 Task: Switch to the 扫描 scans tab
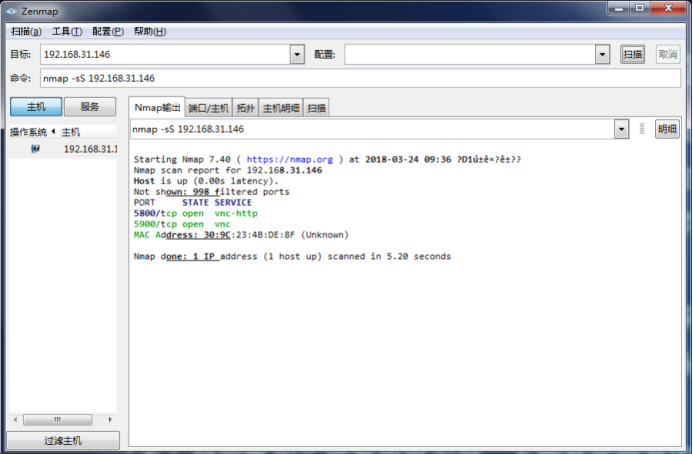316,108
